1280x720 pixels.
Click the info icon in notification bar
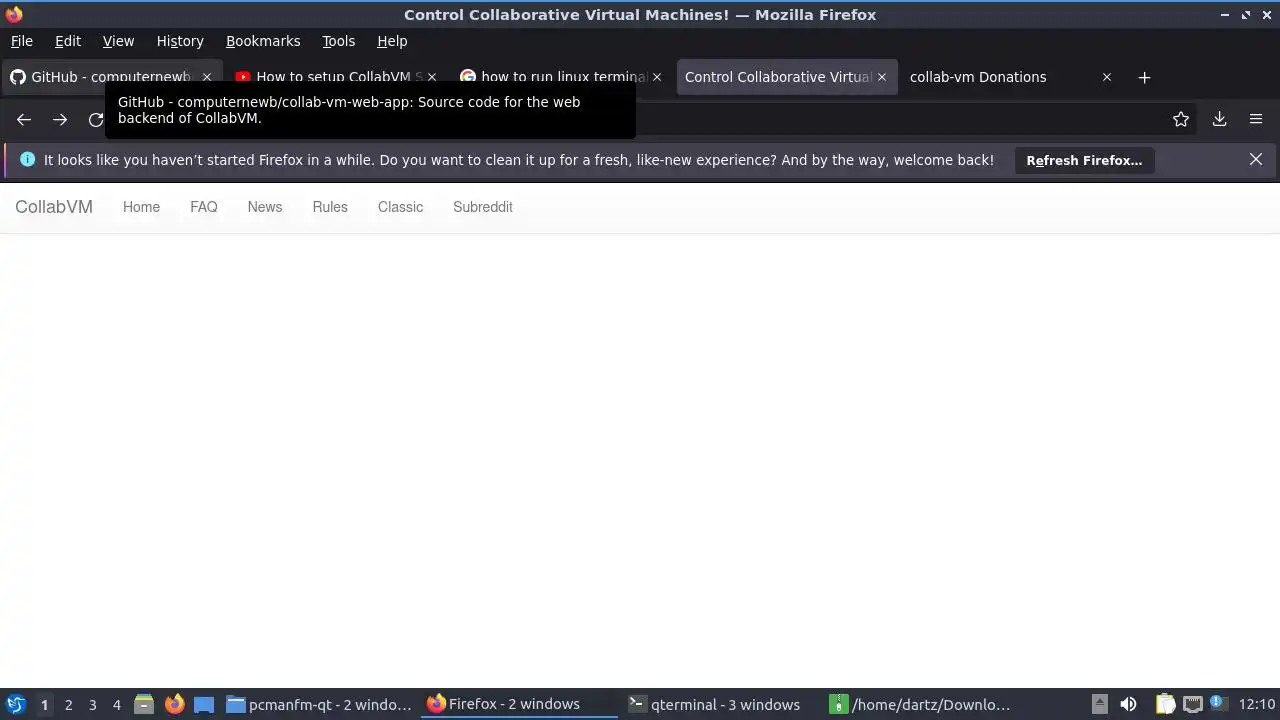(27, 160)
